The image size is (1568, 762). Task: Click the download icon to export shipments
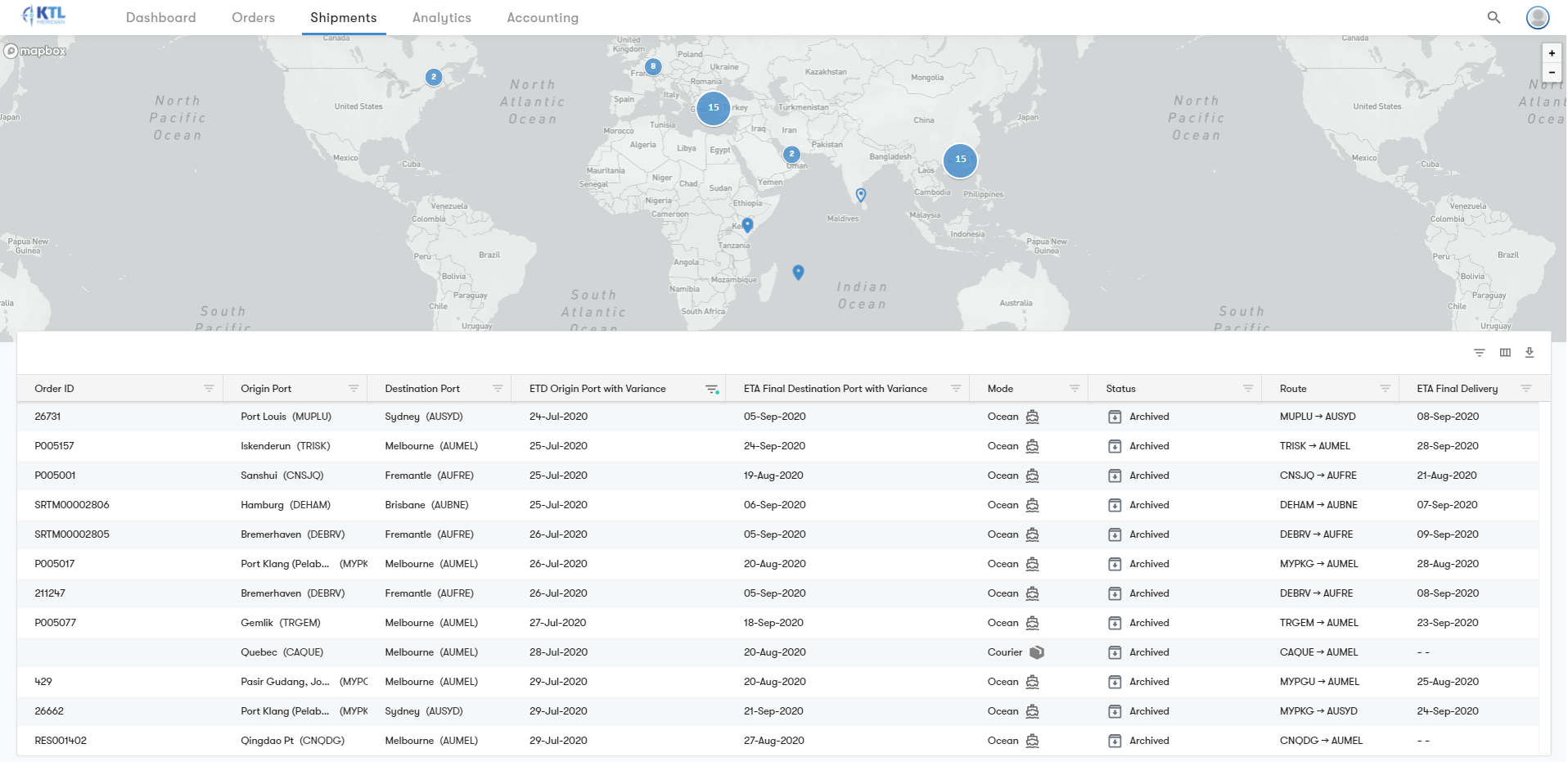1530,352
